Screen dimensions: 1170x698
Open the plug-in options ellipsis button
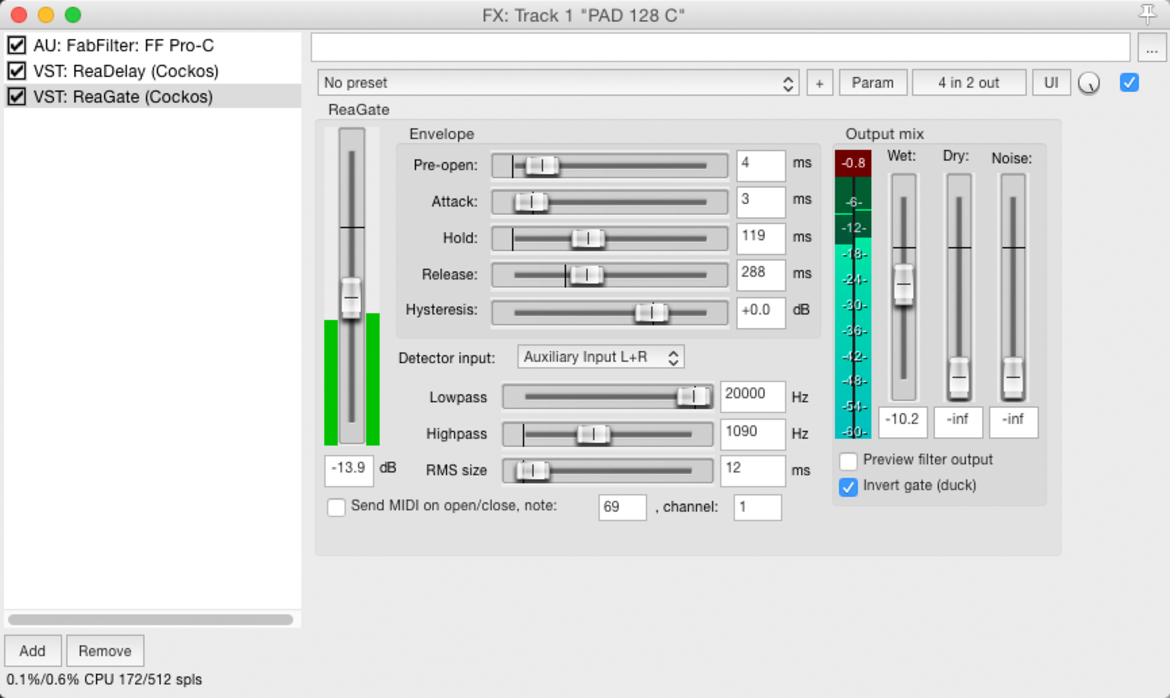(x=1151, y=49)
